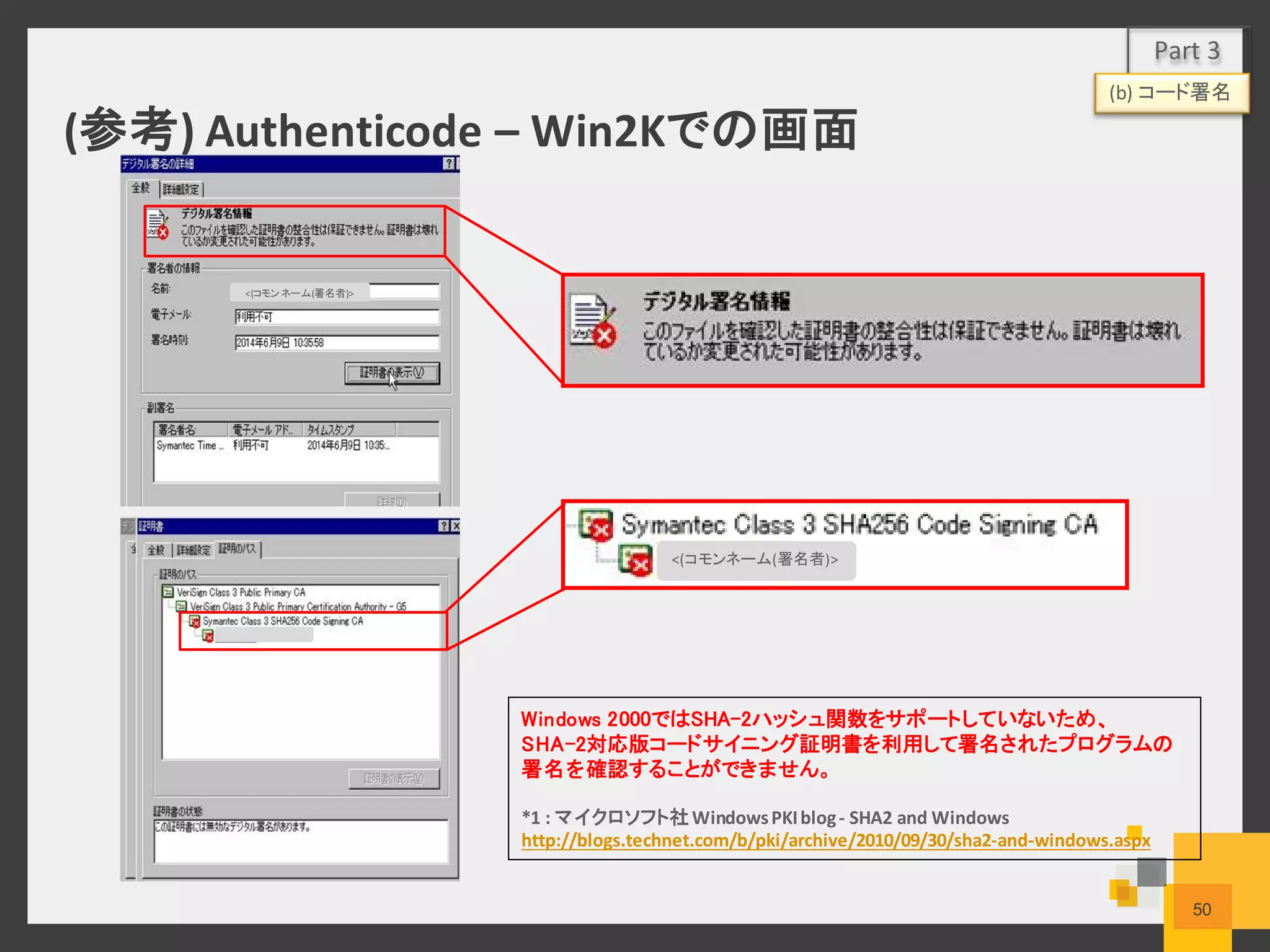Click enlarged Symantec Code Signing CA certificate icon
This screenshot has height=952, width=1270.
click(x=596, y=525)
